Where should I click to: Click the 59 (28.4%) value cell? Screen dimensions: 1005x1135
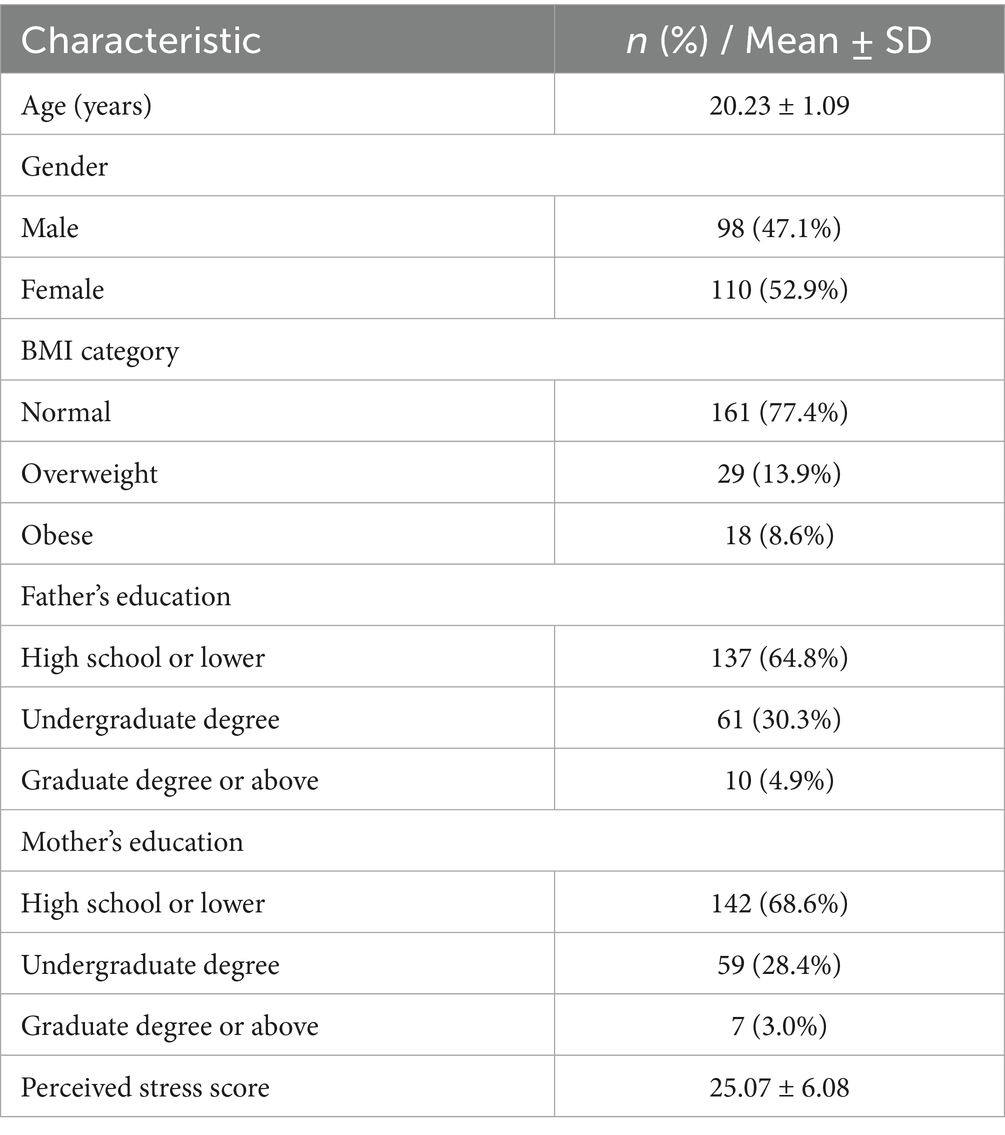click(779, 964)
